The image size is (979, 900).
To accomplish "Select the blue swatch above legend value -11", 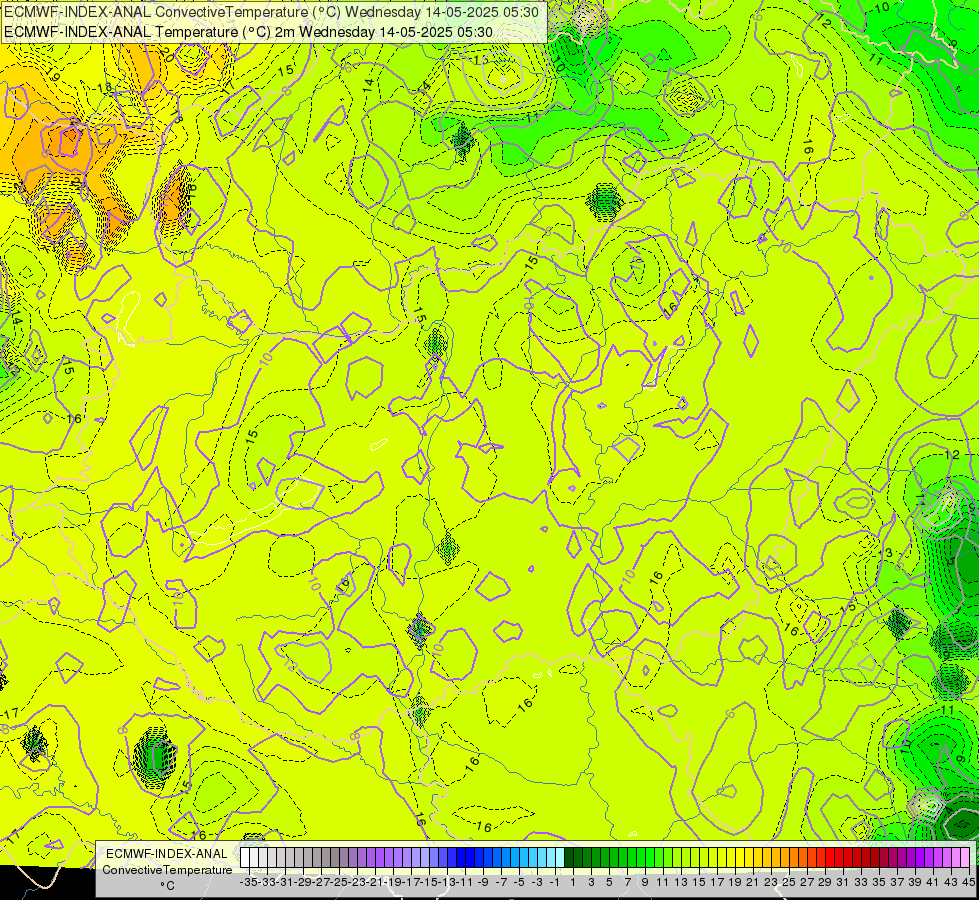I will coord(461,857).
